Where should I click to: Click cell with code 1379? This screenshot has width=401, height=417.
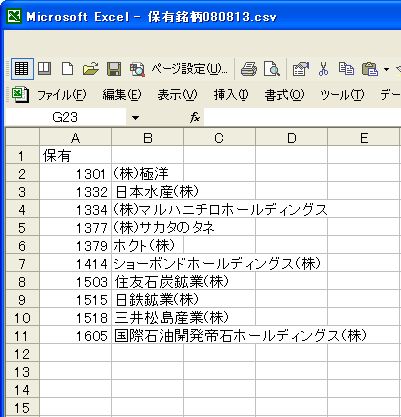(x=75, y=245)
